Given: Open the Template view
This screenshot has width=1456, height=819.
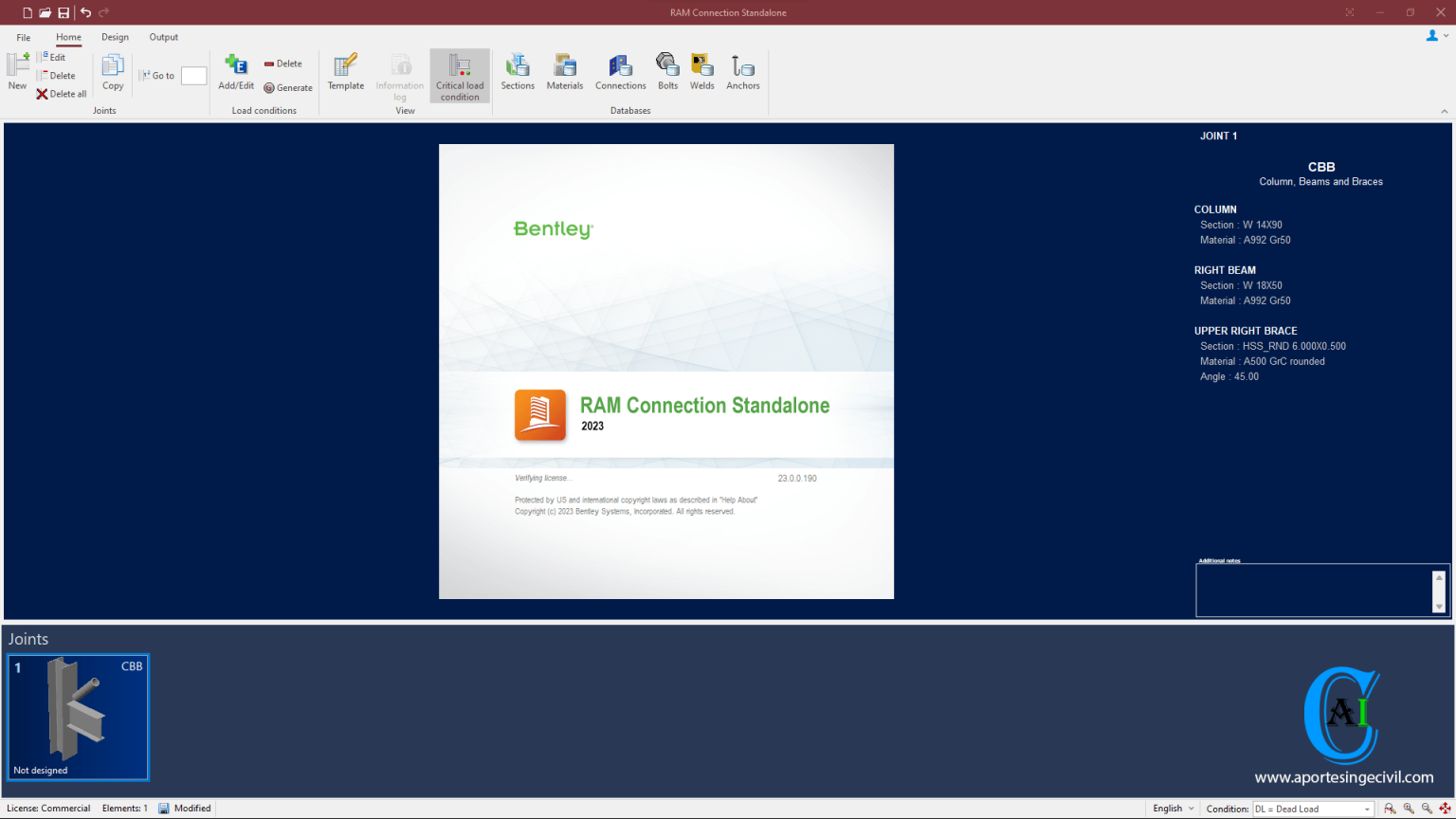Looking at the screenshot, I should tap(346, 72).
